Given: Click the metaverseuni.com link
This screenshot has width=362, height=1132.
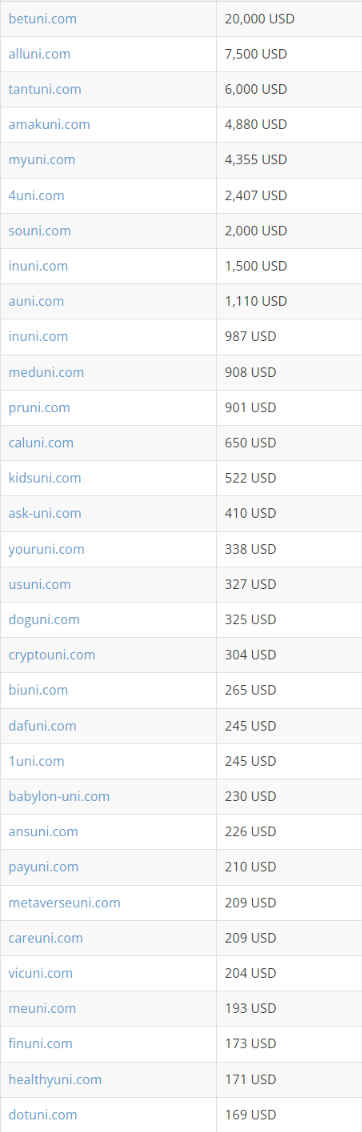Looking at the screenshot, I should [64, 903].
